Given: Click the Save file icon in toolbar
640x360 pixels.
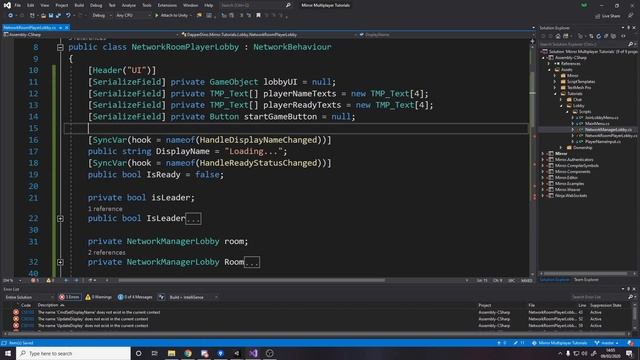Looking at the screenshot, I should [51, 16].
